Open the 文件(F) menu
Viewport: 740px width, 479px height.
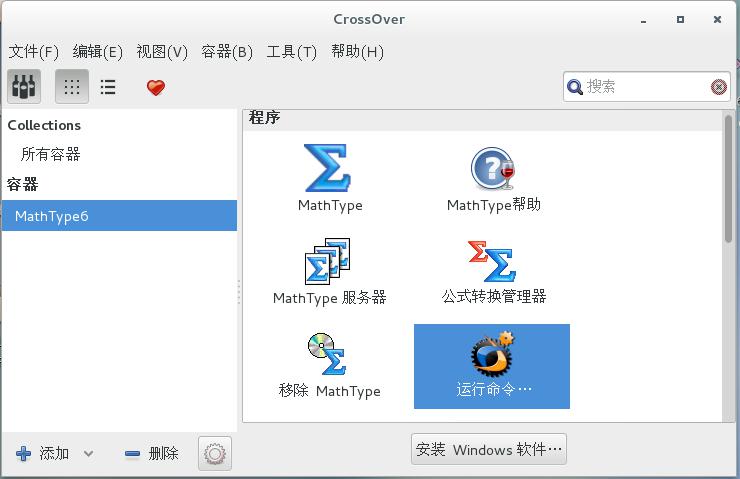pos(34,51)
